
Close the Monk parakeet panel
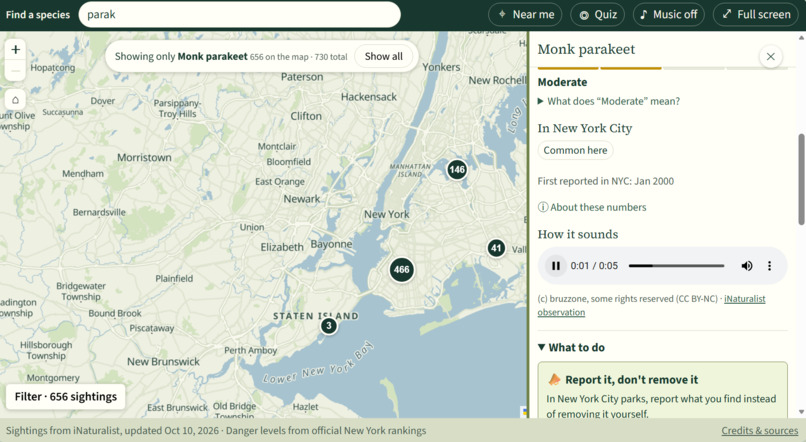click(771, 57)
